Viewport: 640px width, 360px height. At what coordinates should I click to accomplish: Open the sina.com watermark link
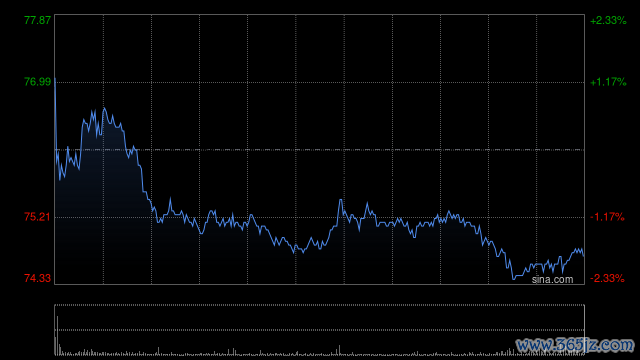[552, 280]
